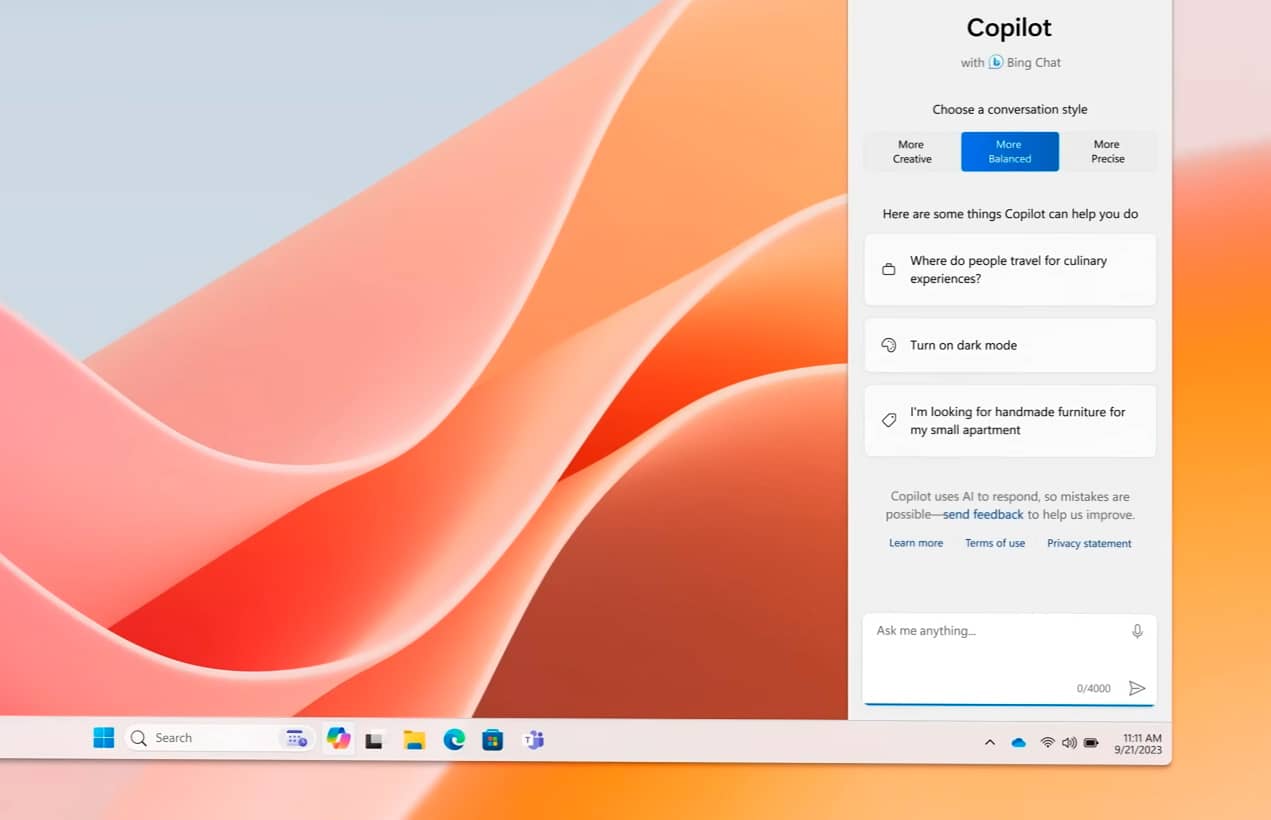Screen dimensions: 1271x820
Task: Open Copilot from the taskbar
Action: click(338, 739)
